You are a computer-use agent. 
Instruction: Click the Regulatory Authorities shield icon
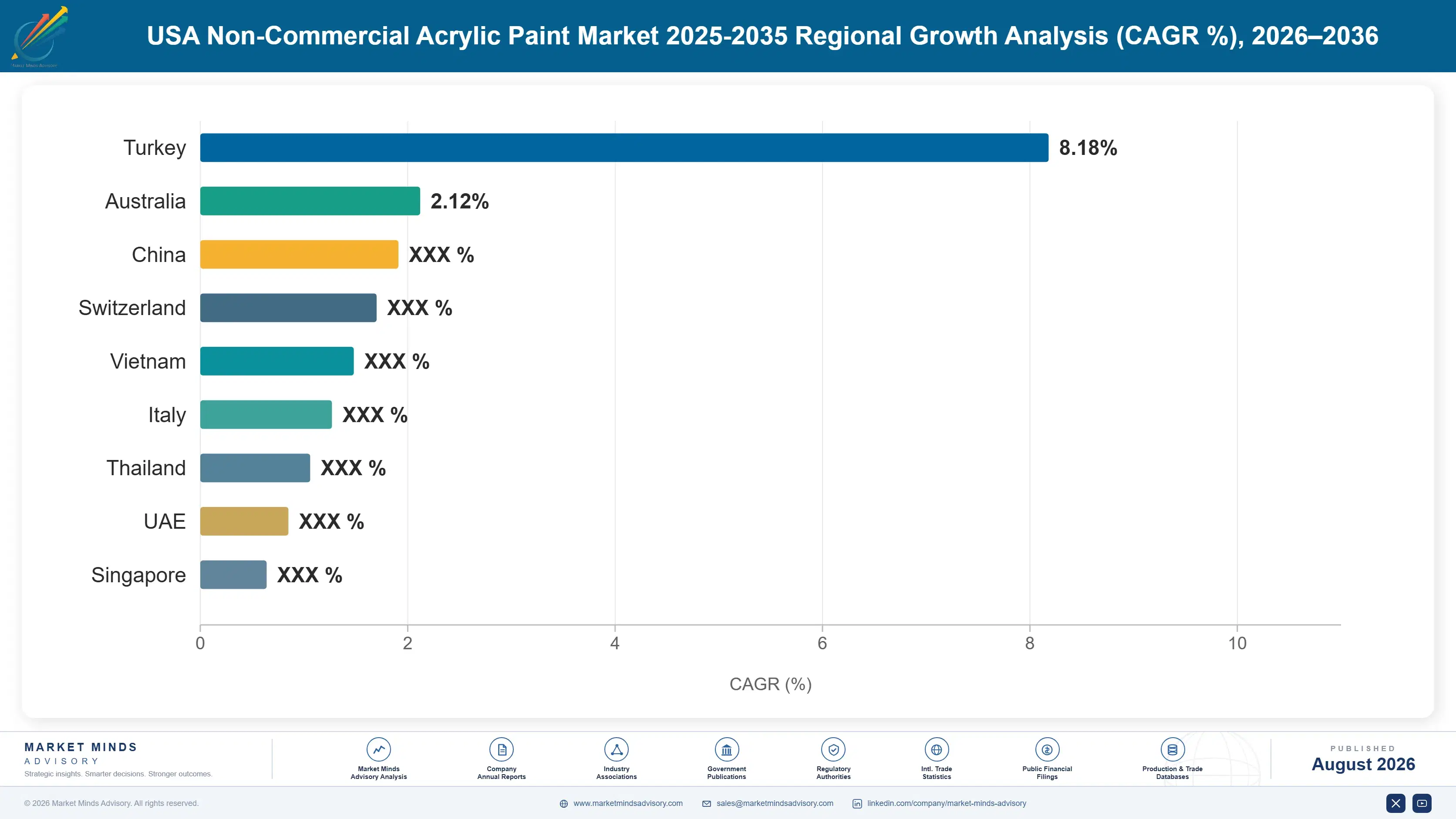[x=833, y=749]
